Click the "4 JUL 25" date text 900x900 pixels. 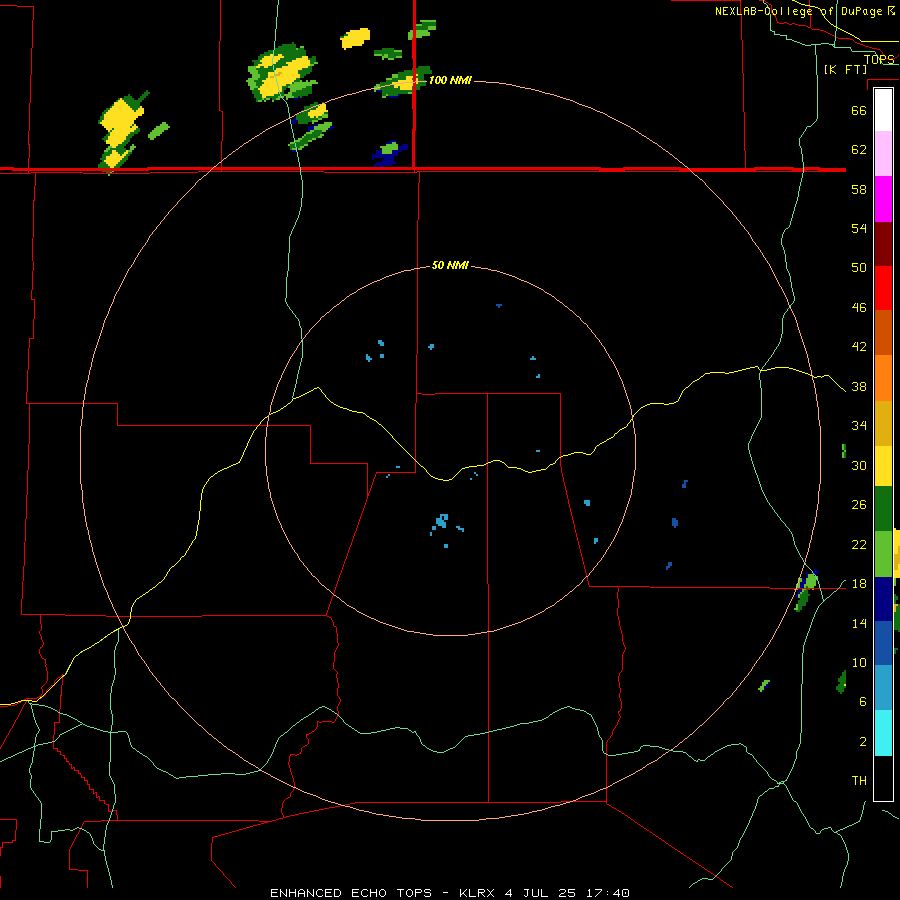click(540, 893)
